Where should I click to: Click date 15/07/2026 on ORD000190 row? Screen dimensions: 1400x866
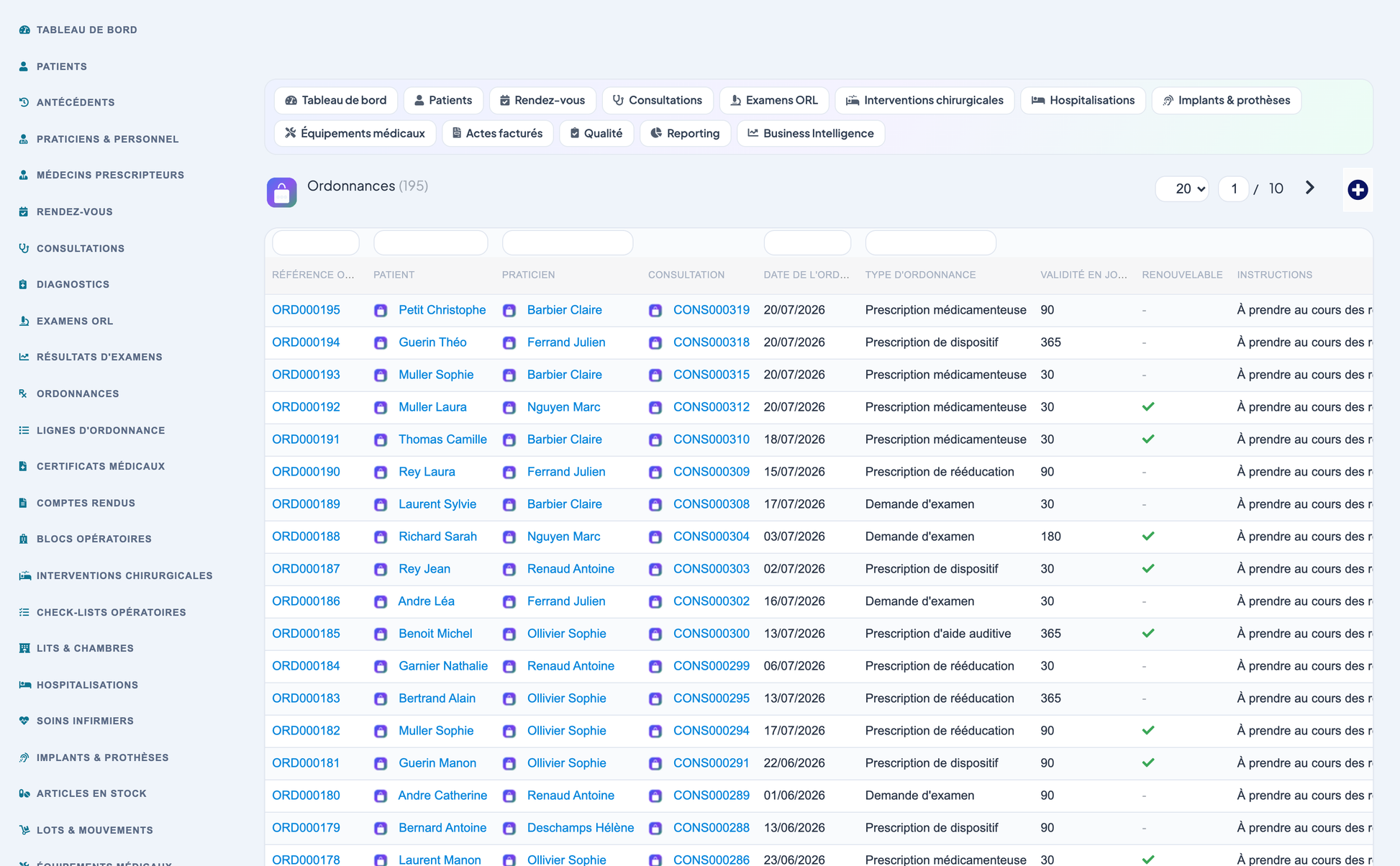pos(794,472)
